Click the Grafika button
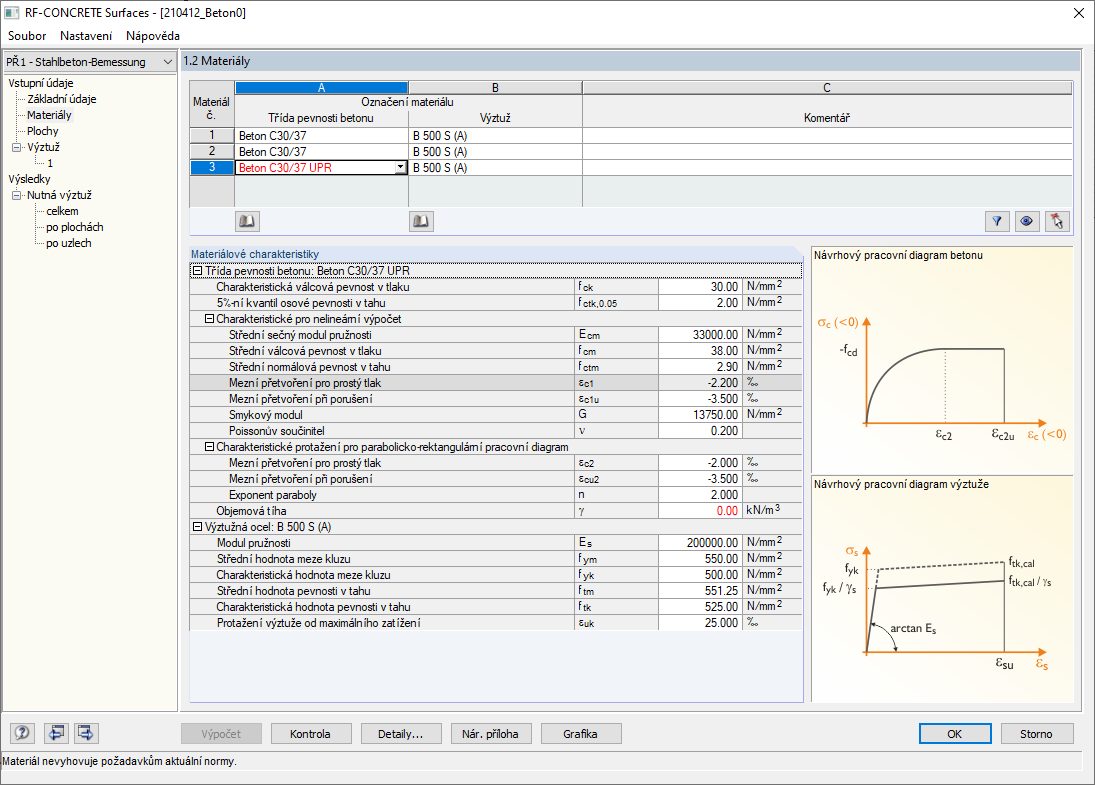The height and width of the screenshot is (785, 1095). tap(580, 734)
